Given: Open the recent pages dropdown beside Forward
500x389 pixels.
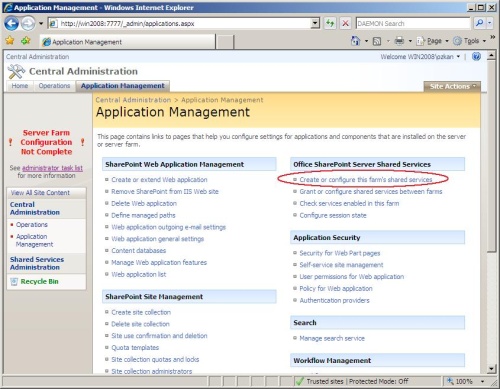Looking at the screenshot, I should coord(41,24).
